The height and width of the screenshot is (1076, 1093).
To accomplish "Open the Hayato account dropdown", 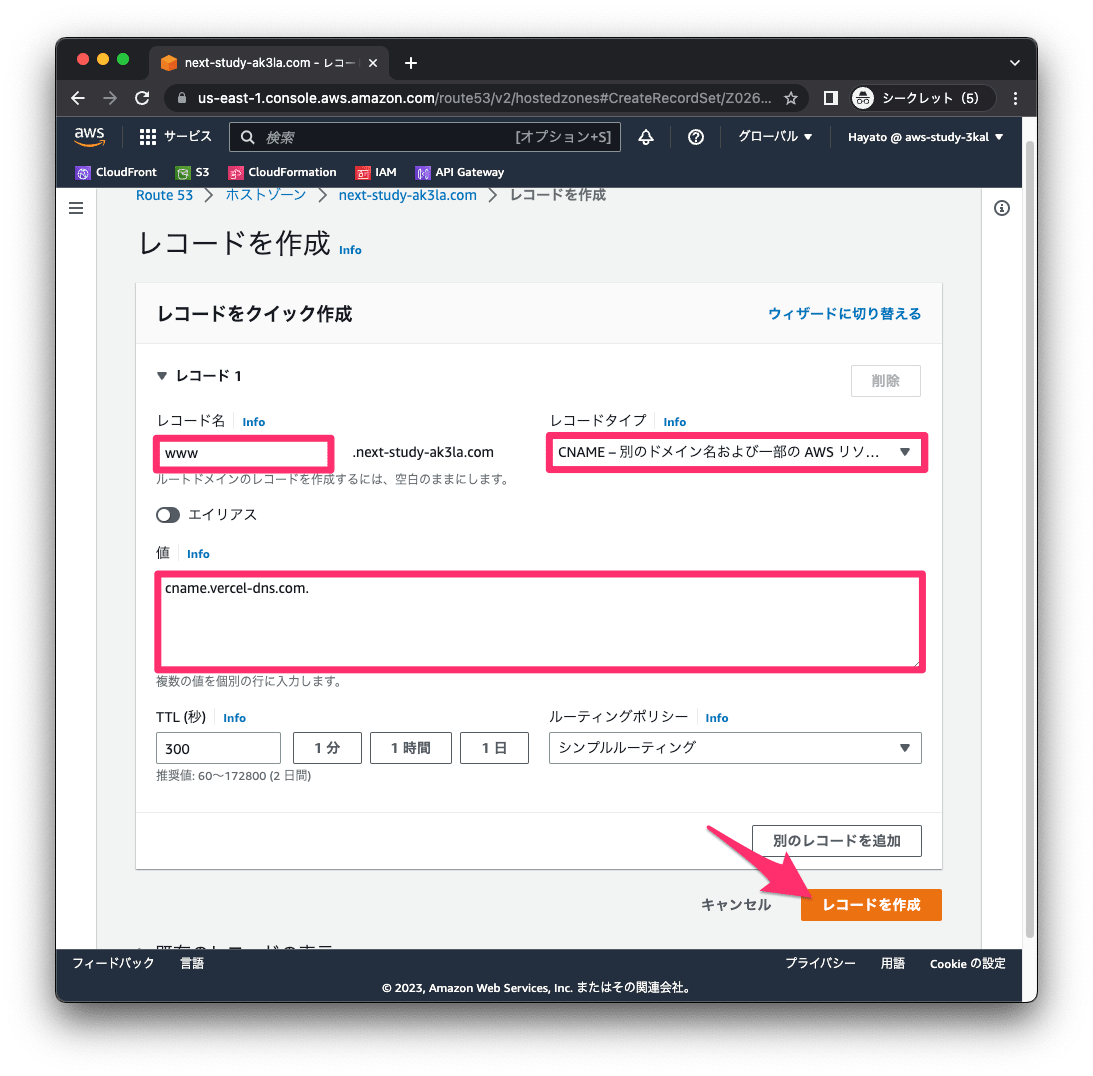I will pyautogui.click(x=925, y=137).
